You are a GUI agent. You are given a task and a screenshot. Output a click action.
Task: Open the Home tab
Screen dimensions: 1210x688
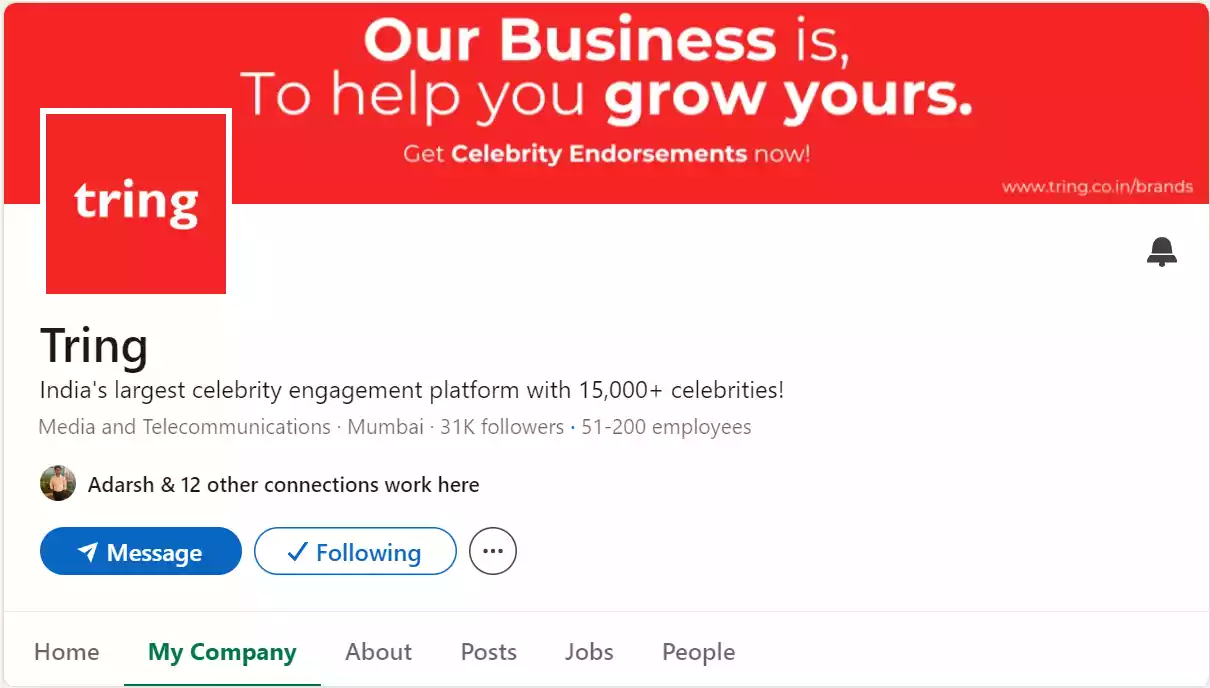point(66,652)
